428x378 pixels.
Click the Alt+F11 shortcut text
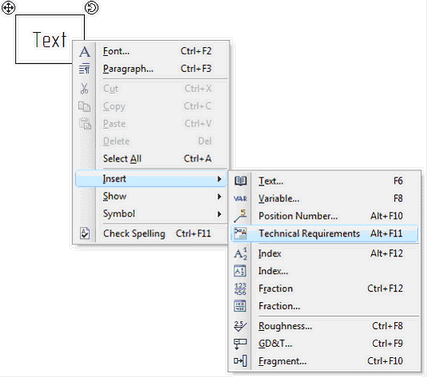click(386, 233)
